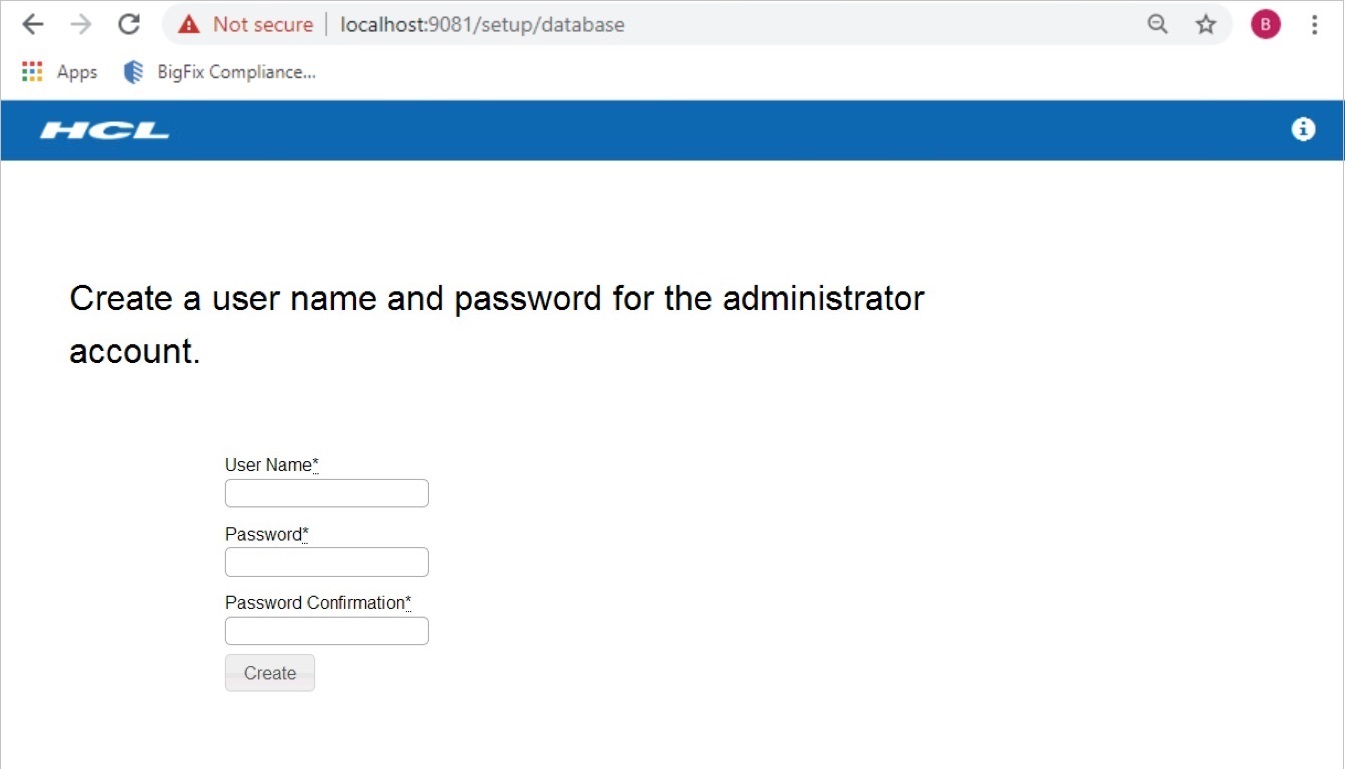Click the Password Confirmation label
The width and height of the screenshot is (1345, 769).
point(315,603)
